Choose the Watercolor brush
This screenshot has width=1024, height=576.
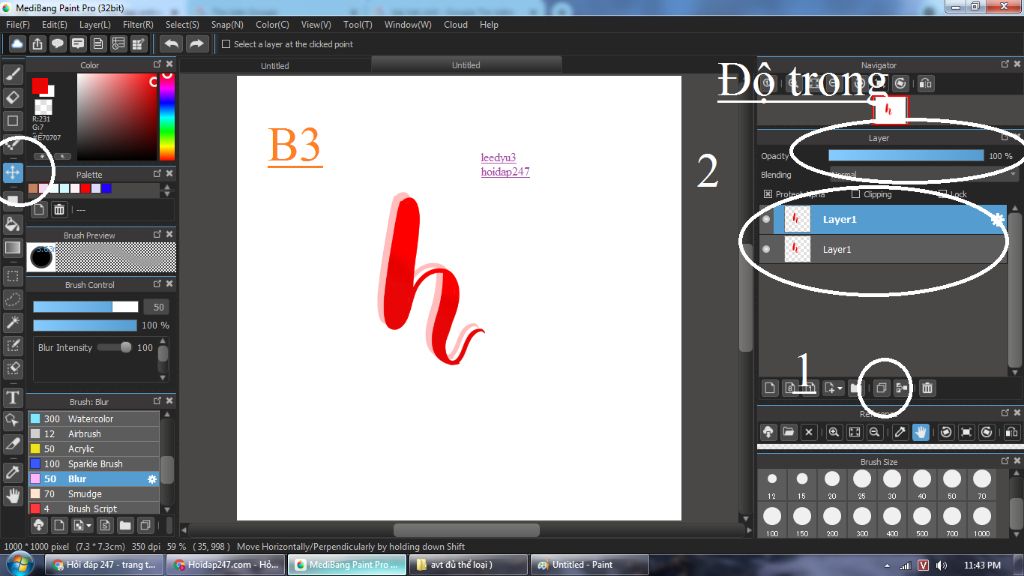[93, 419]
